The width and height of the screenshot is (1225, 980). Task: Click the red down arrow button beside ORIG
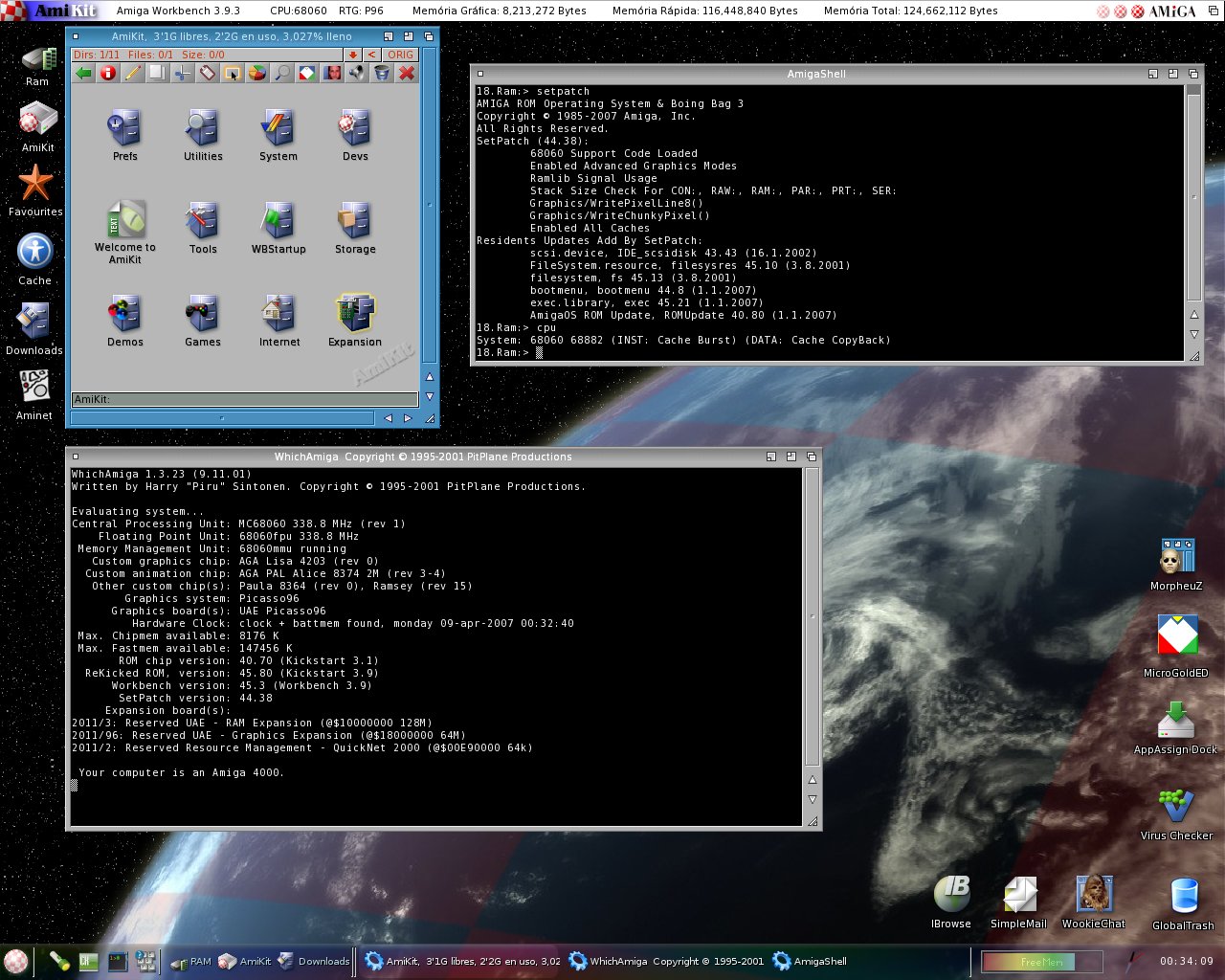tap(353, 55)
